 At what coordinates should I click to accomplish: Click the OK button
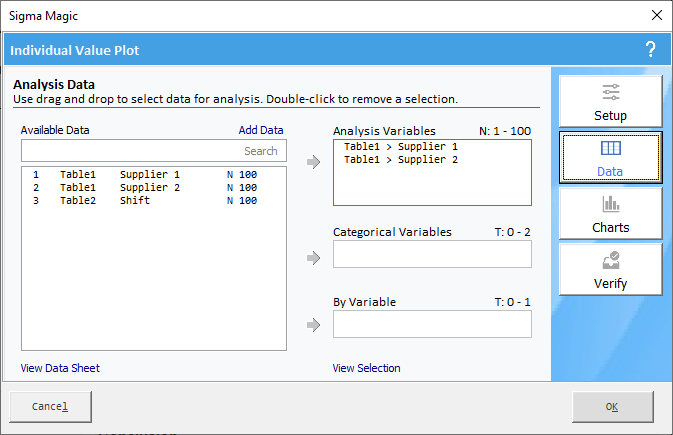613,407
